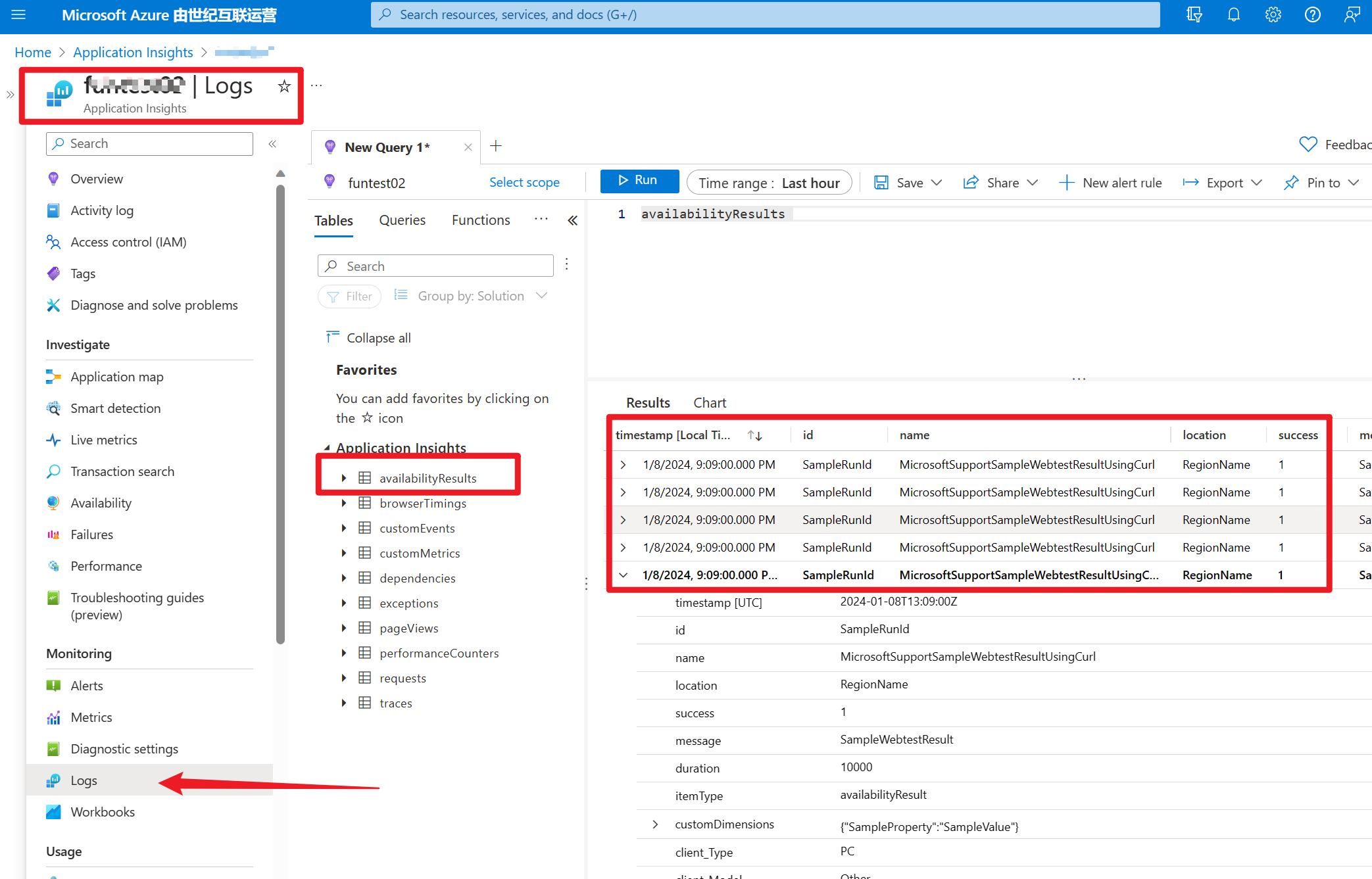This screenshot has height=879, width=1372.
Task: Click the help question mark icon
Action: [x=1312, y=14]
